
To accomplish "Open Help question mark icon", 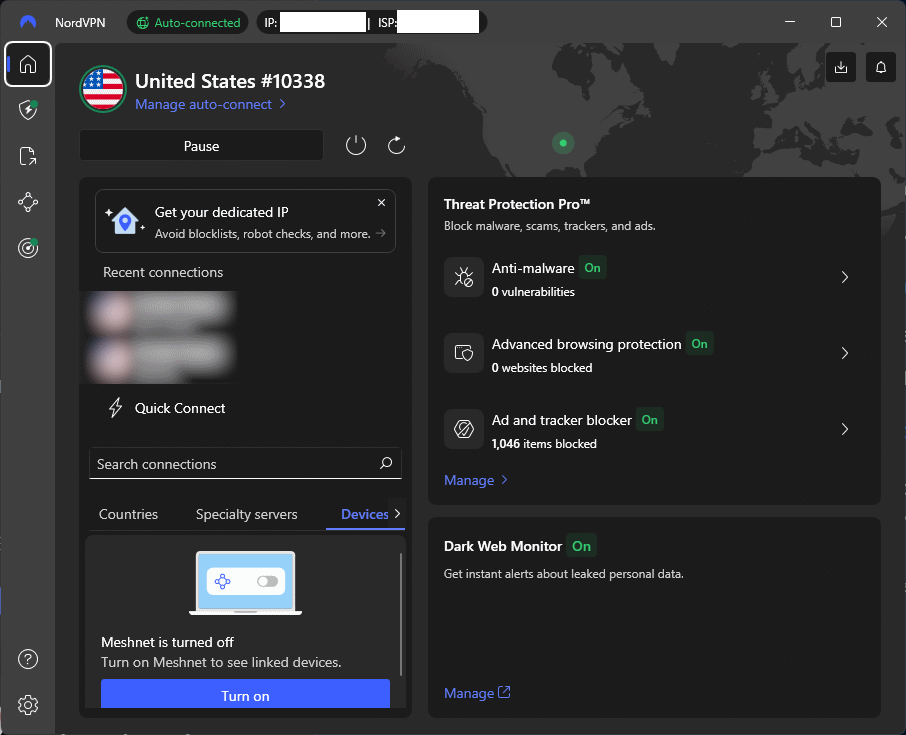I will [x=28, y=659].
